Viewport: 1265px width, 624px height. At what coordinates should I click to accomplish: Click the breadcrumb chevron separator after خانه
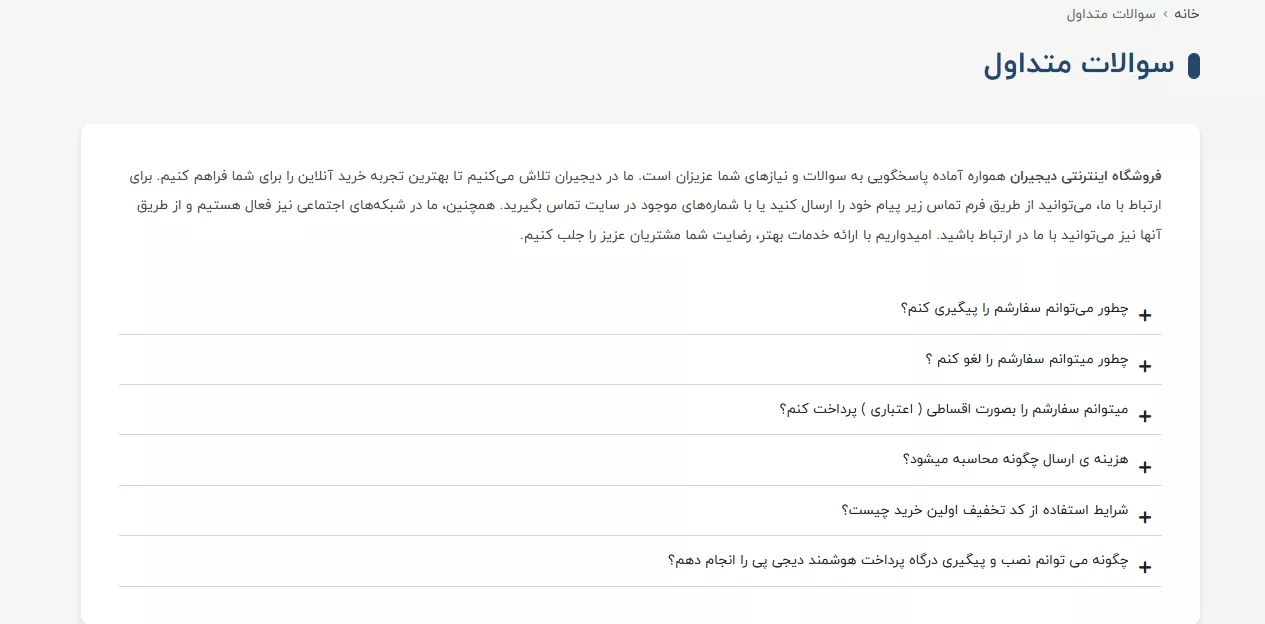click(x=1164, y=14)
